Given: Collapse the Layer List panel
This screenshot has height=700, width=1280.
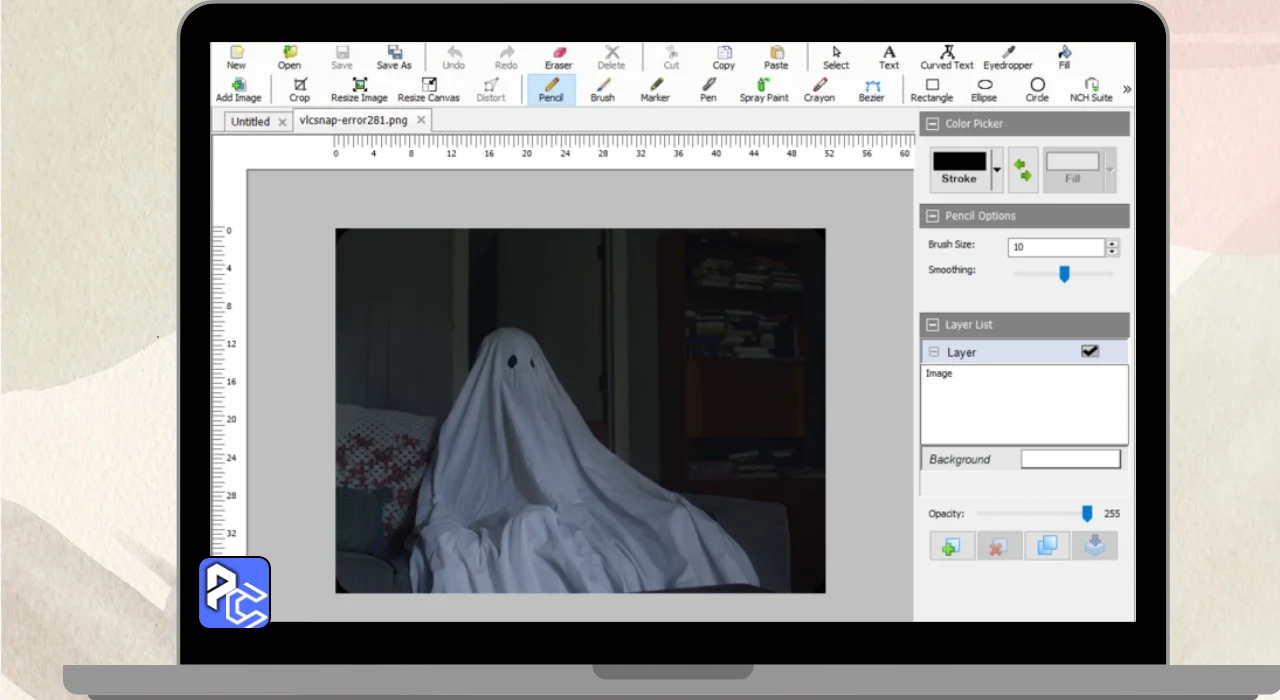Looking at the screenshot, I should click(x=933, y=325).
